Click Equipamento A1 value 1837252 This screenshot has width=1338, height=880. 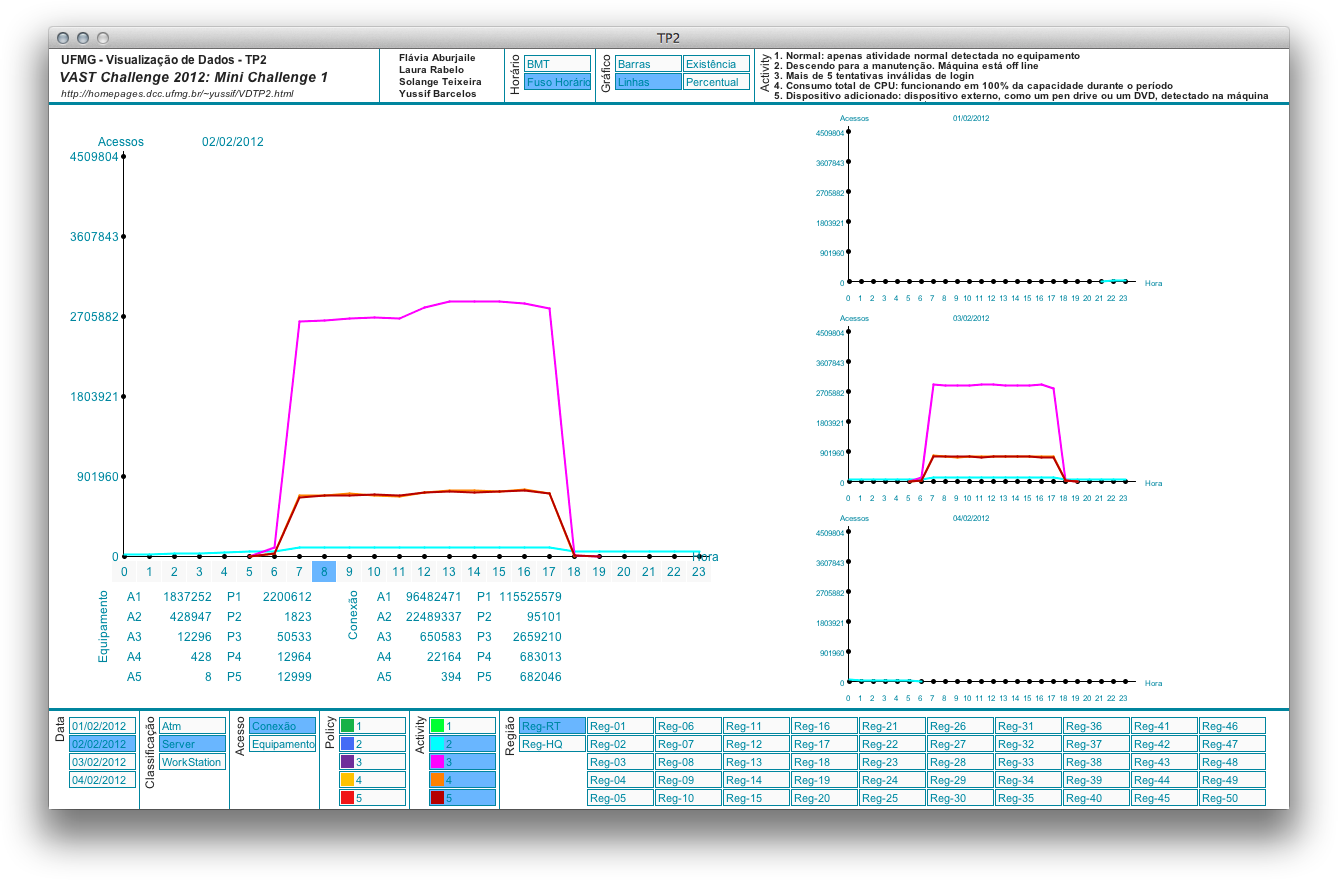(x=187, y=597)
